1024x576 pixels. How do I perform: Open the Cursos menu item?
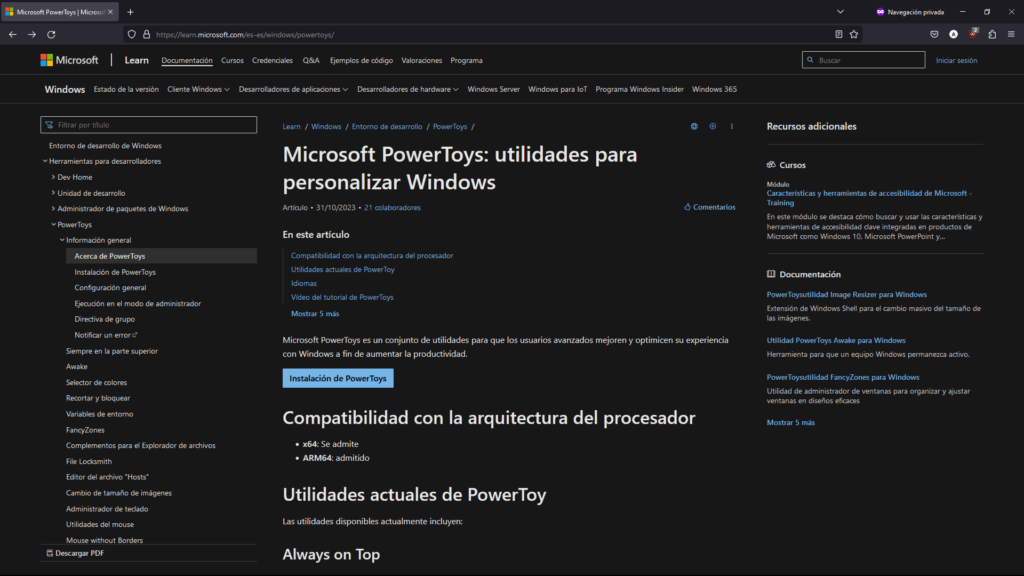tap(232, 60)
